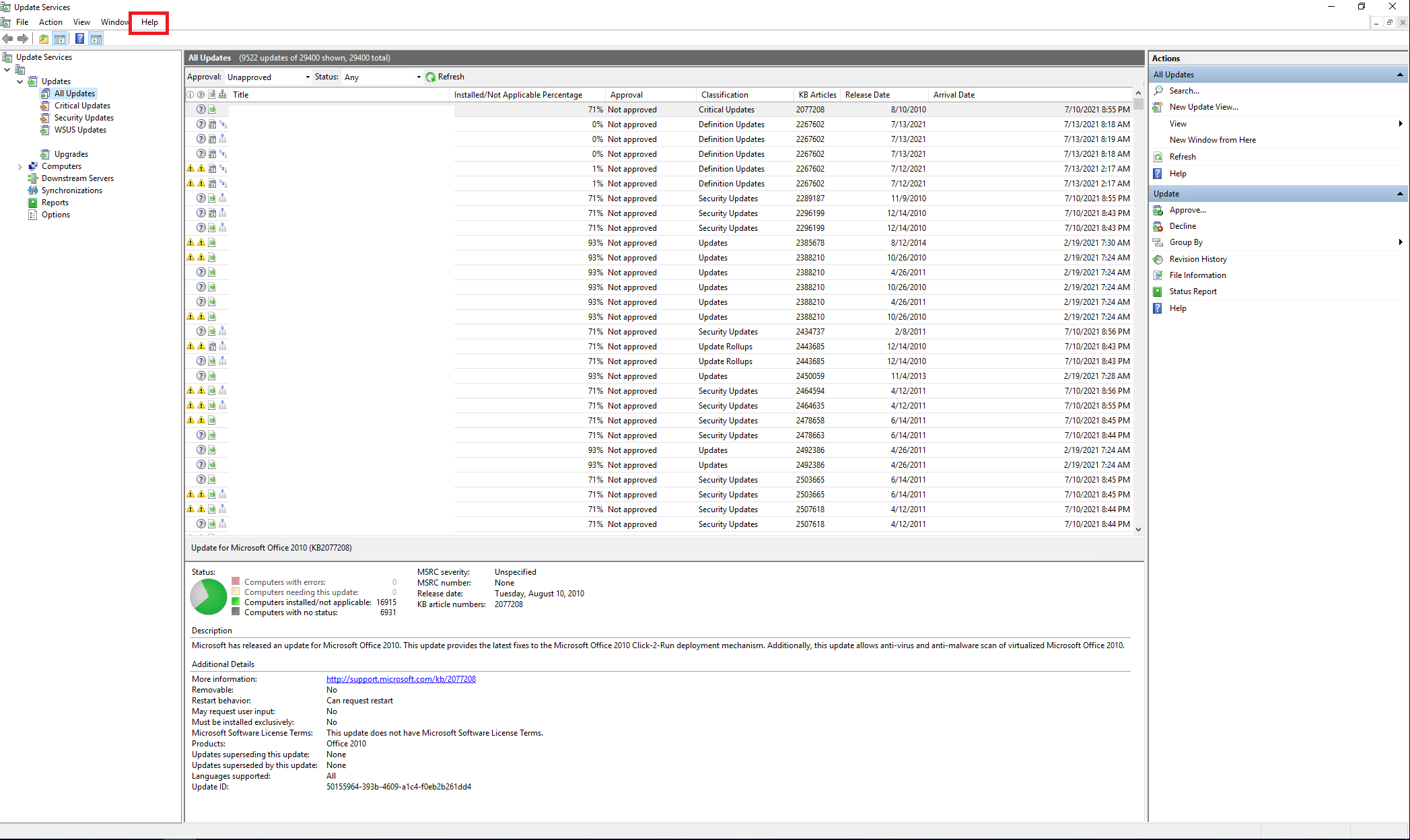
Task: Select the row with KB article 2385678
Action: point(659,243)
